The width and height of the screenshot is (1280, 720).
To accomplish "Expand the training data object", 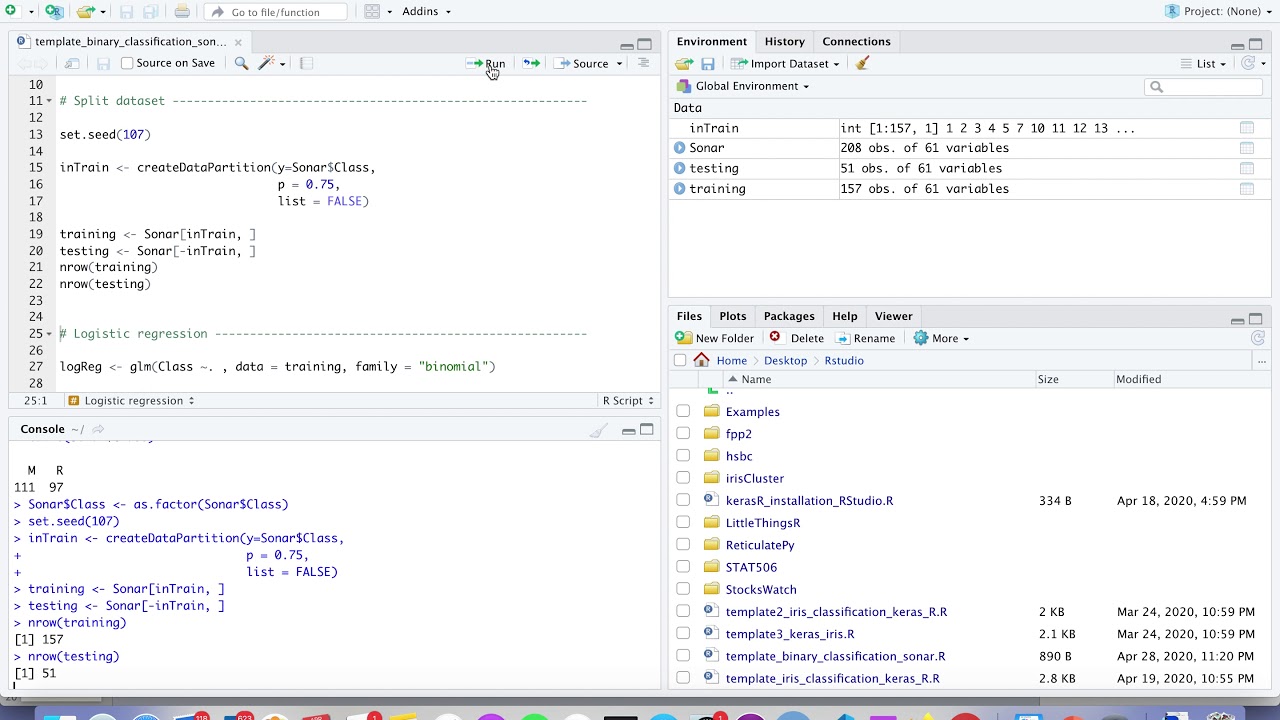I will click(680, 189).
